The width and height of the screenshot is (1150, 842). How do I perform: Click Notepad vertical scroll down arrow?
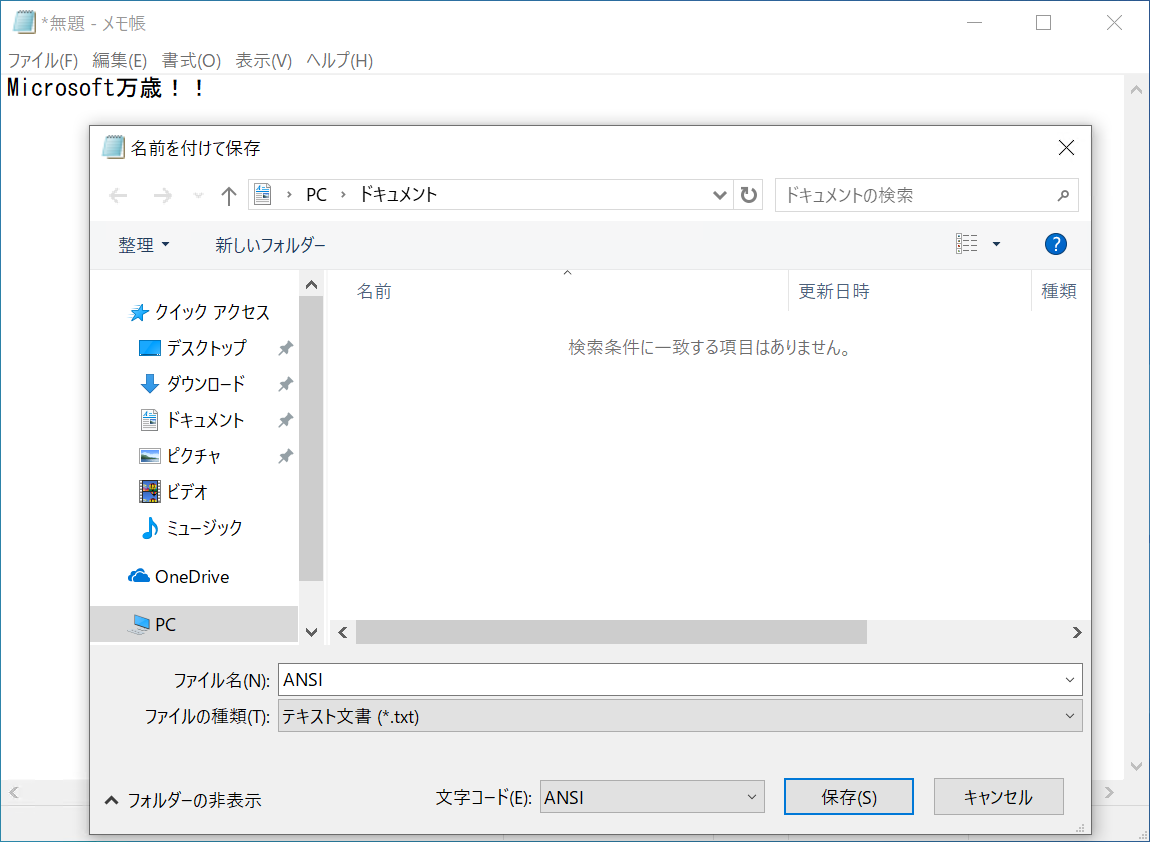point(1136,766)
